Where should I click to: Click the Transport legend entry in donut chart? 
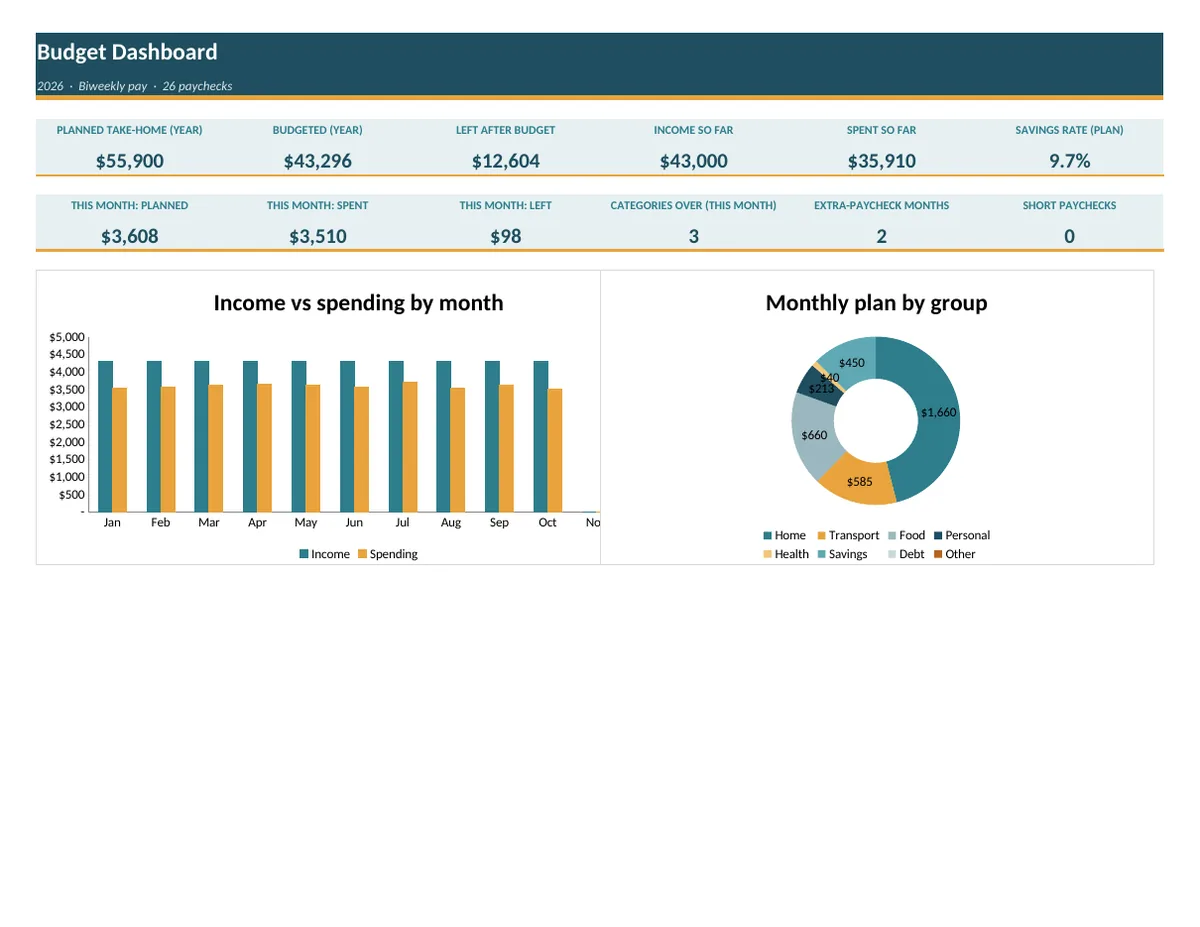coord(848,535)
